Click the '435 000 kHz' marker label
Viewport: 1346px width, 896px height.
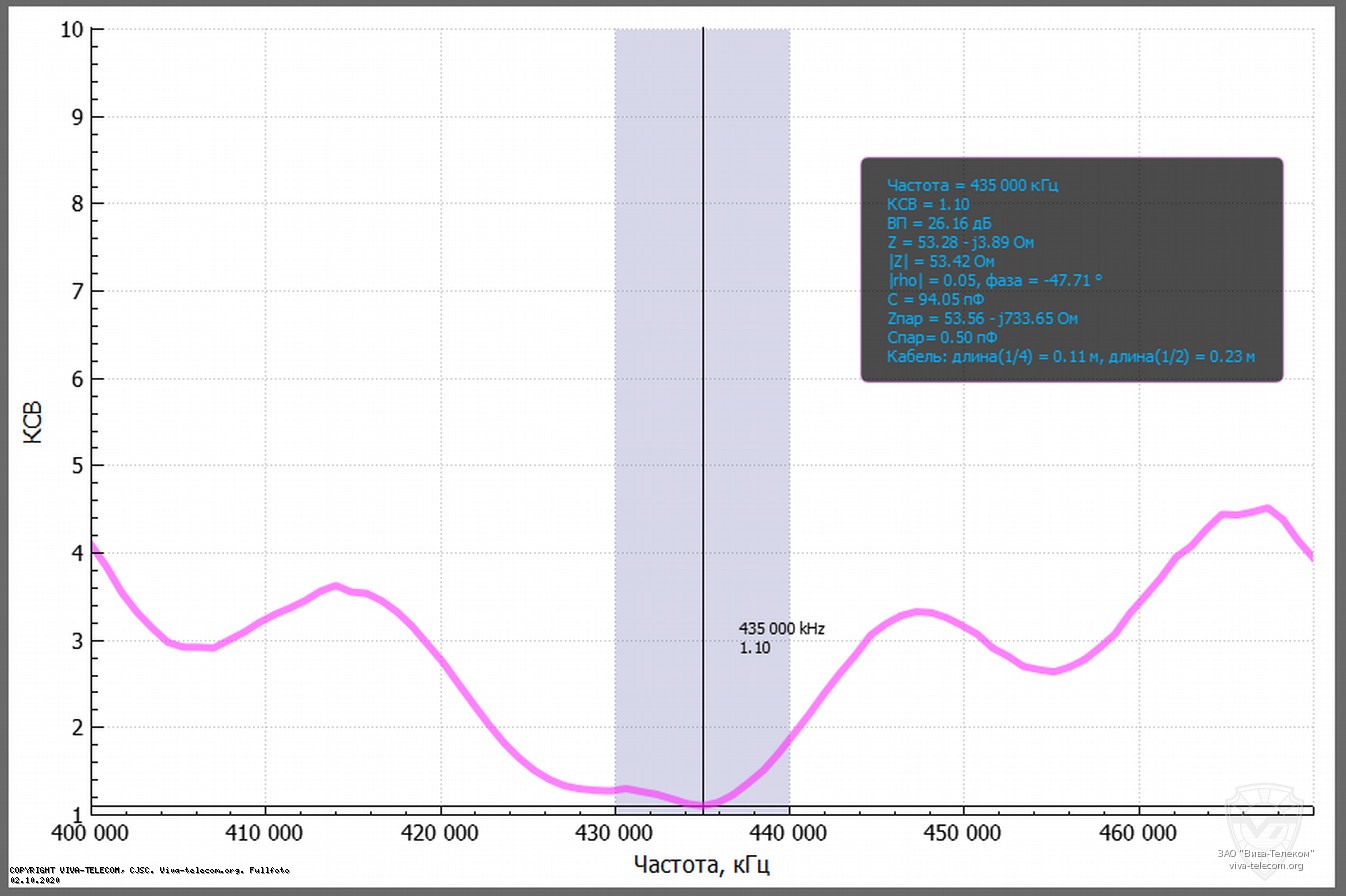781,629
